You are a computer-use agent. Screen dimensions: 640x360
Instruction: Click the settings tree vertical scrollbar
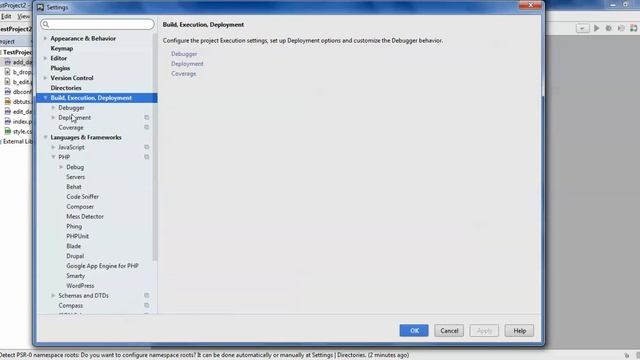(155, 147)
